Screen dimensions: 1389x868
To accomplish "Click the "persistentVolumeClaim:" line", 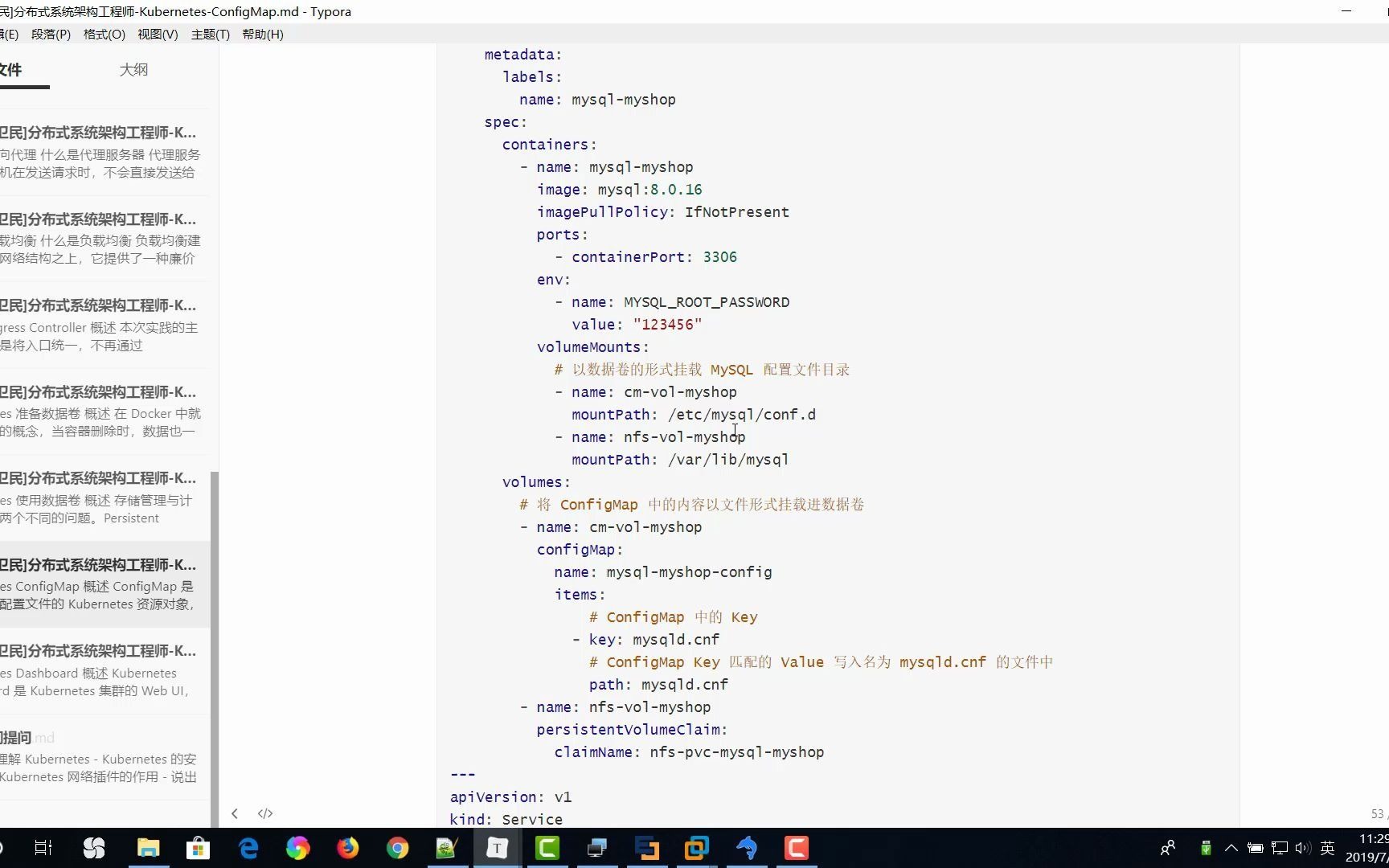I will [632, 730].
